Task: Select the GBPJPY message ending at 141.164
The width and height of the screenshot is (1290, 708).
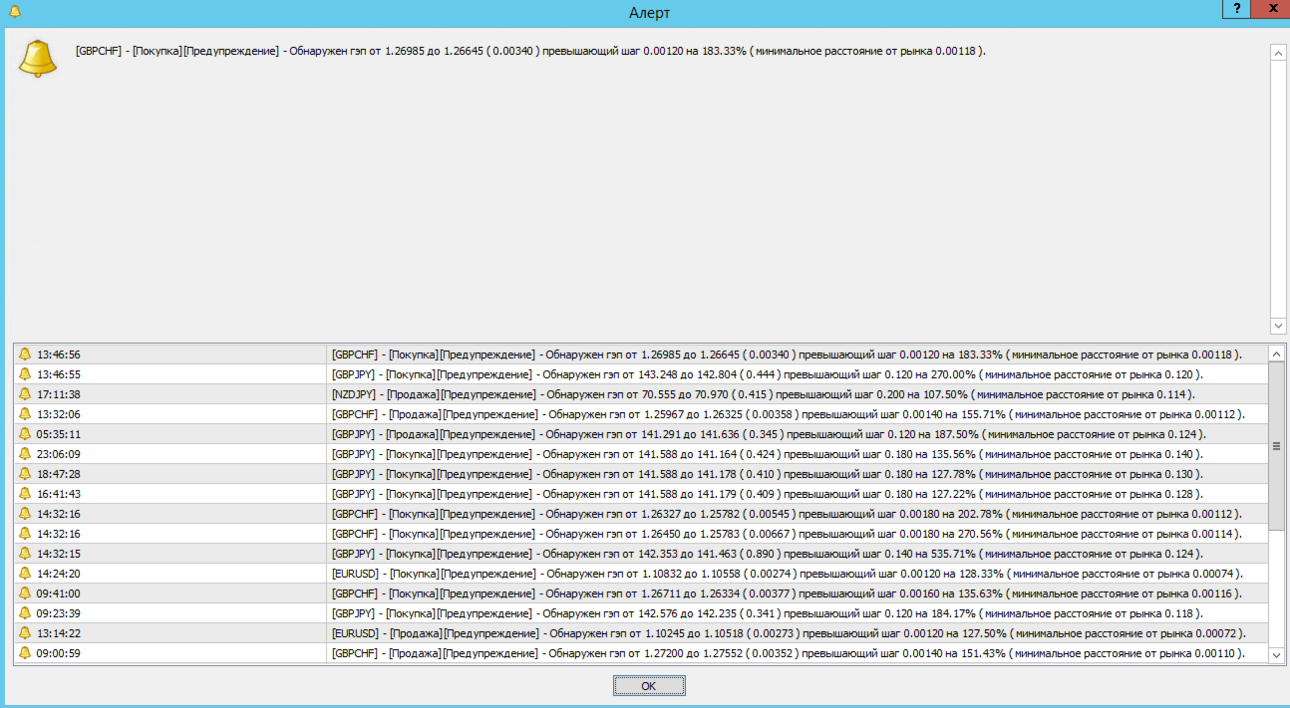Action: click(x=768, y=454)
